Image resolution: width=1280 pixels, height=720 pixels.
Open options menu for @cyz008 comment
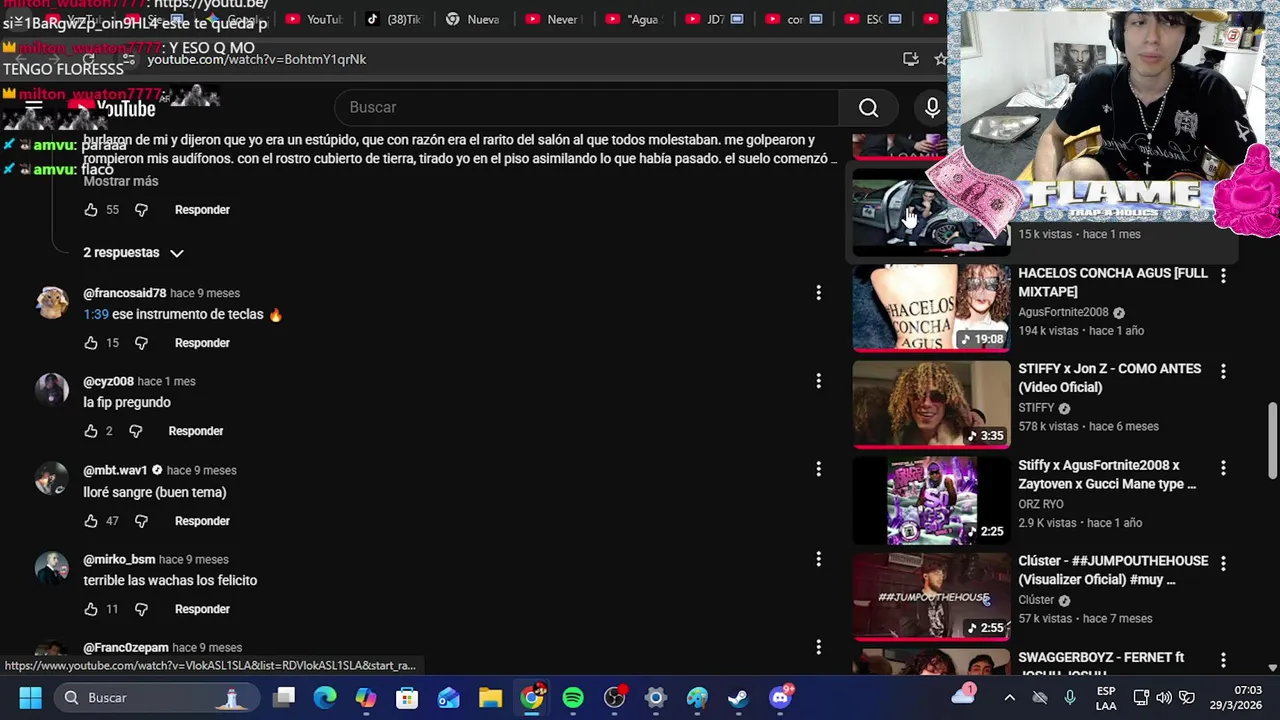818,380
